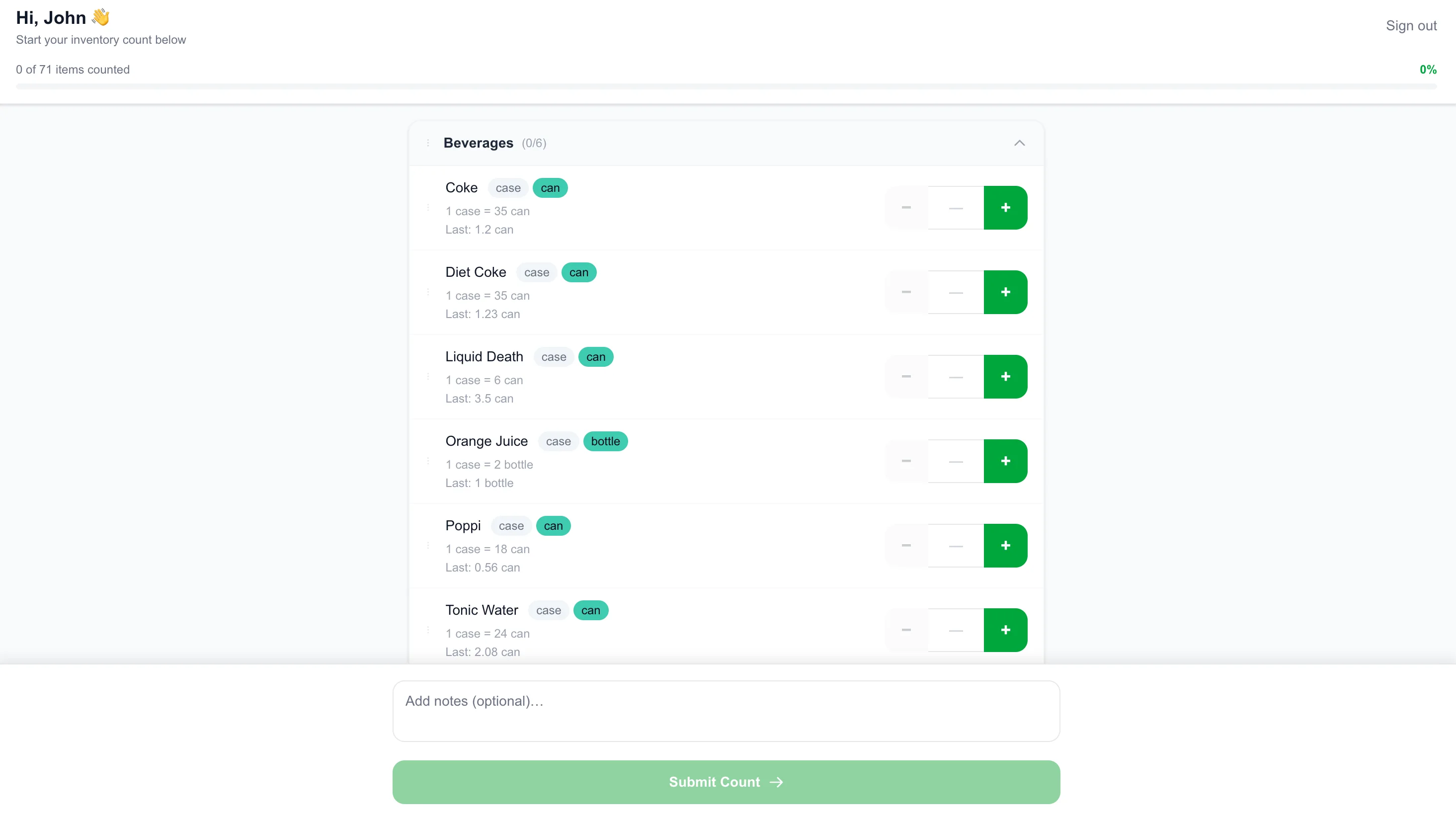The width and height of the screenshot is (1456, 820).
Task: Submit the inventory count
Action: 726,782
